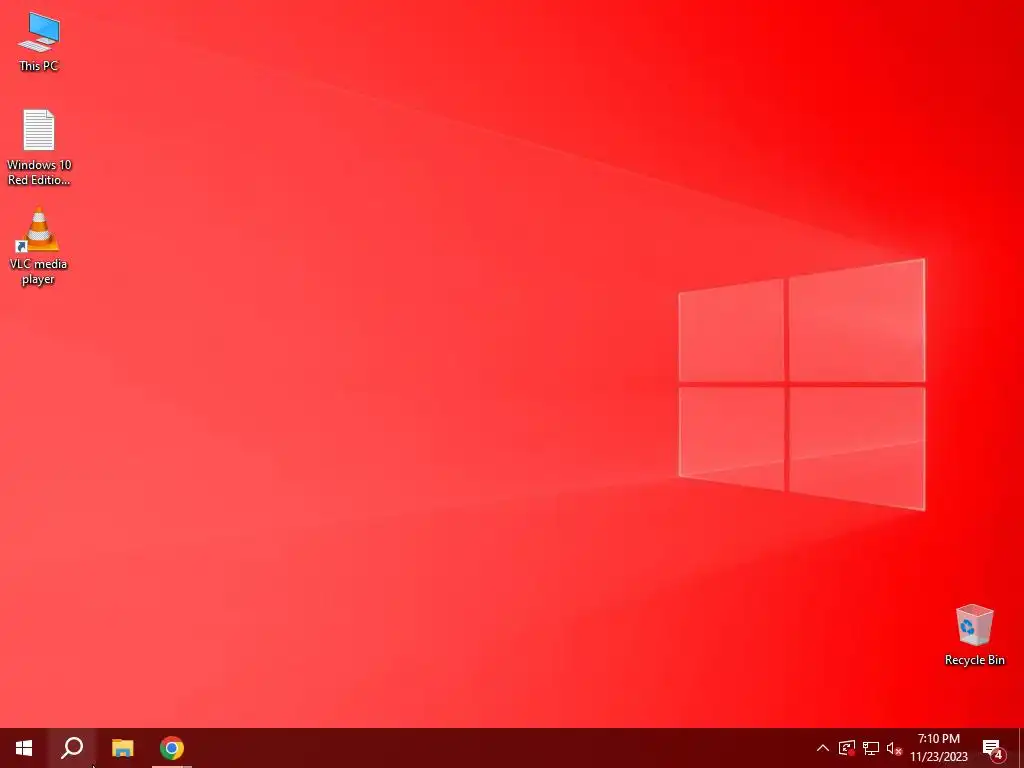This screenshot has width=1024, height=768.
Task: Select the Windows 10 Red Edition text file
Action: [39, 148]
